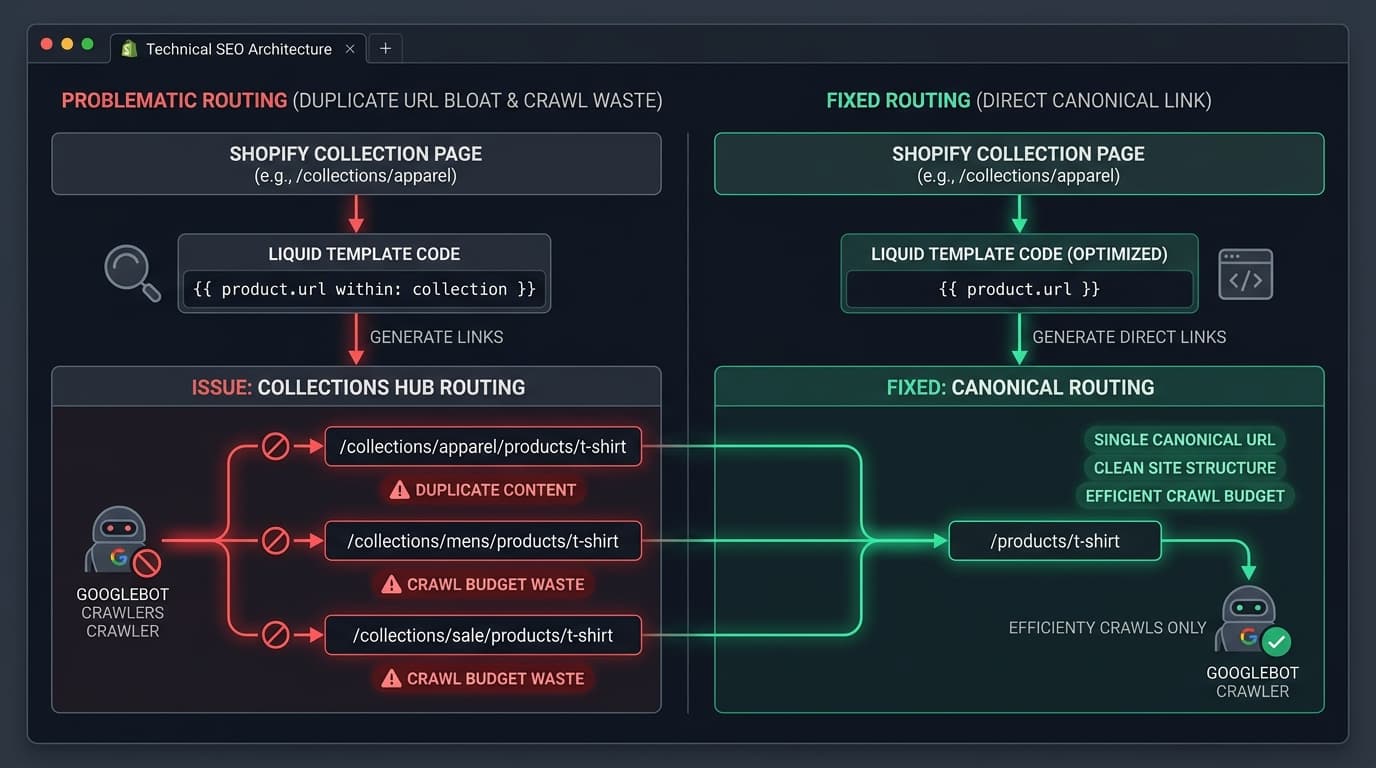Screen dimensions: 1376x768
Task: Click the Clean Site Structure badge
Action: [x=1184, y=468]
